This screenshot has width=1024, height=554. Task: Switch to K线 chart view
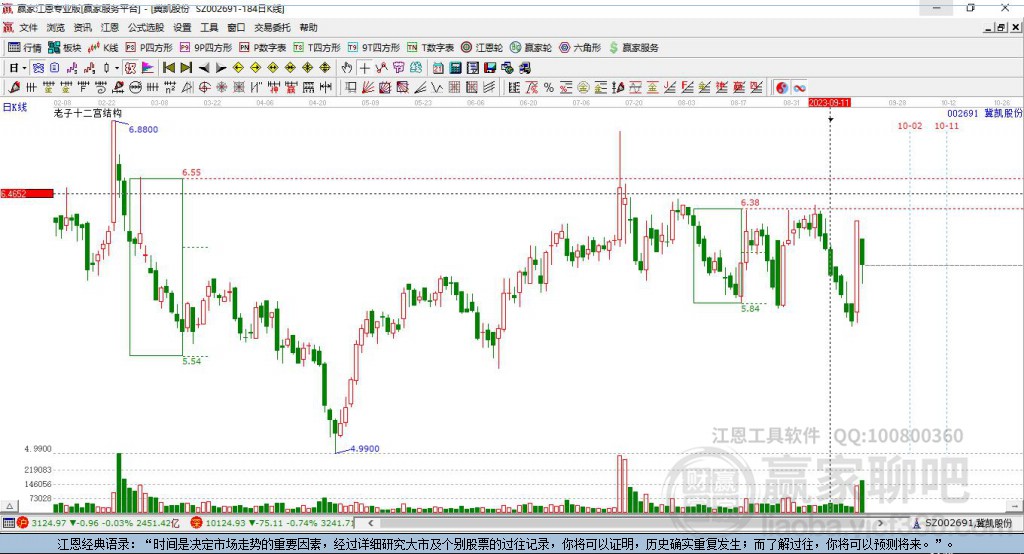tap(103, 48)
